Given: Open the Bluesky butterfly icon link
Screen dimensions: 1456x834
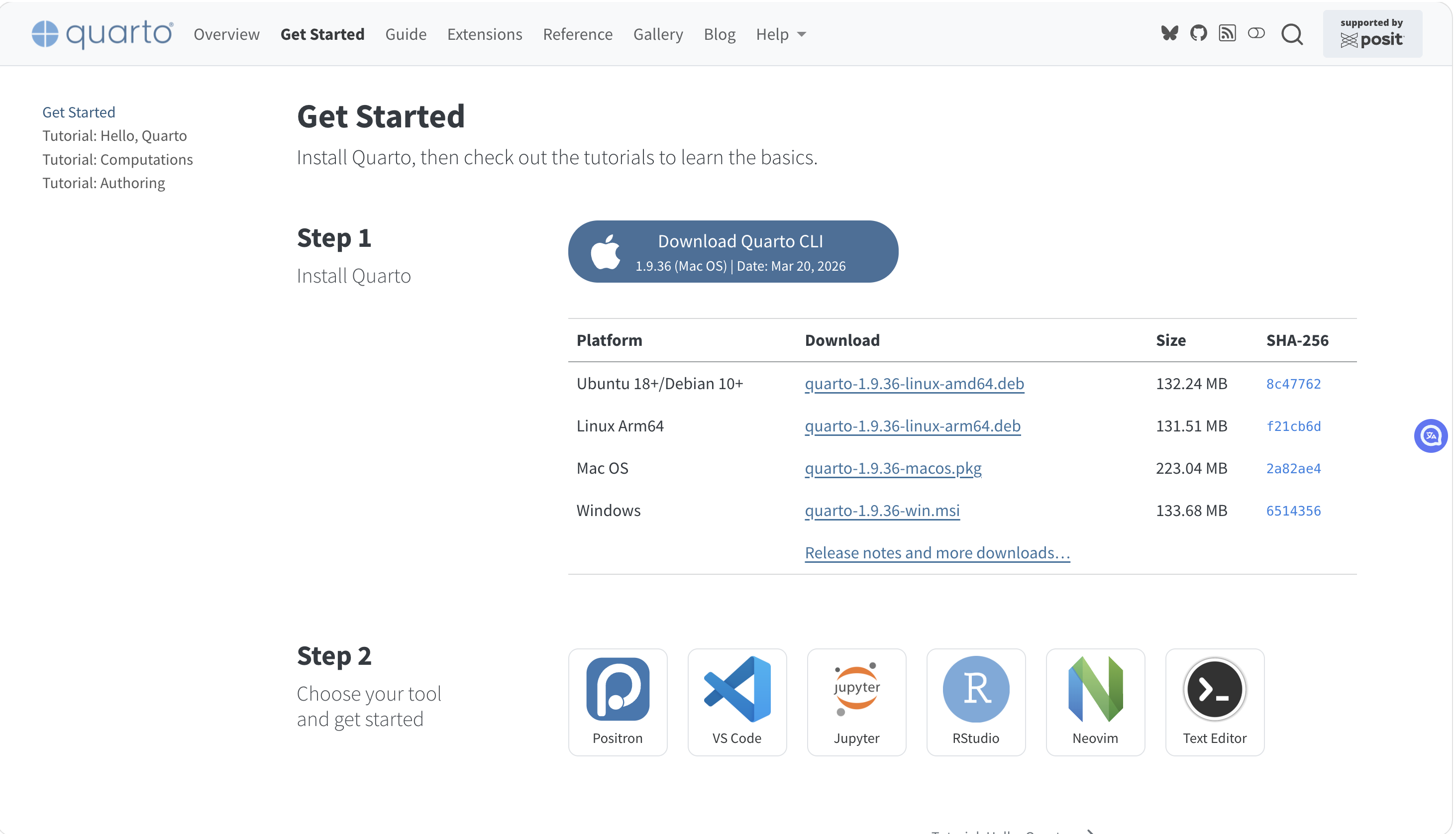Looking at the screenshot, I should coord(1169,33).
